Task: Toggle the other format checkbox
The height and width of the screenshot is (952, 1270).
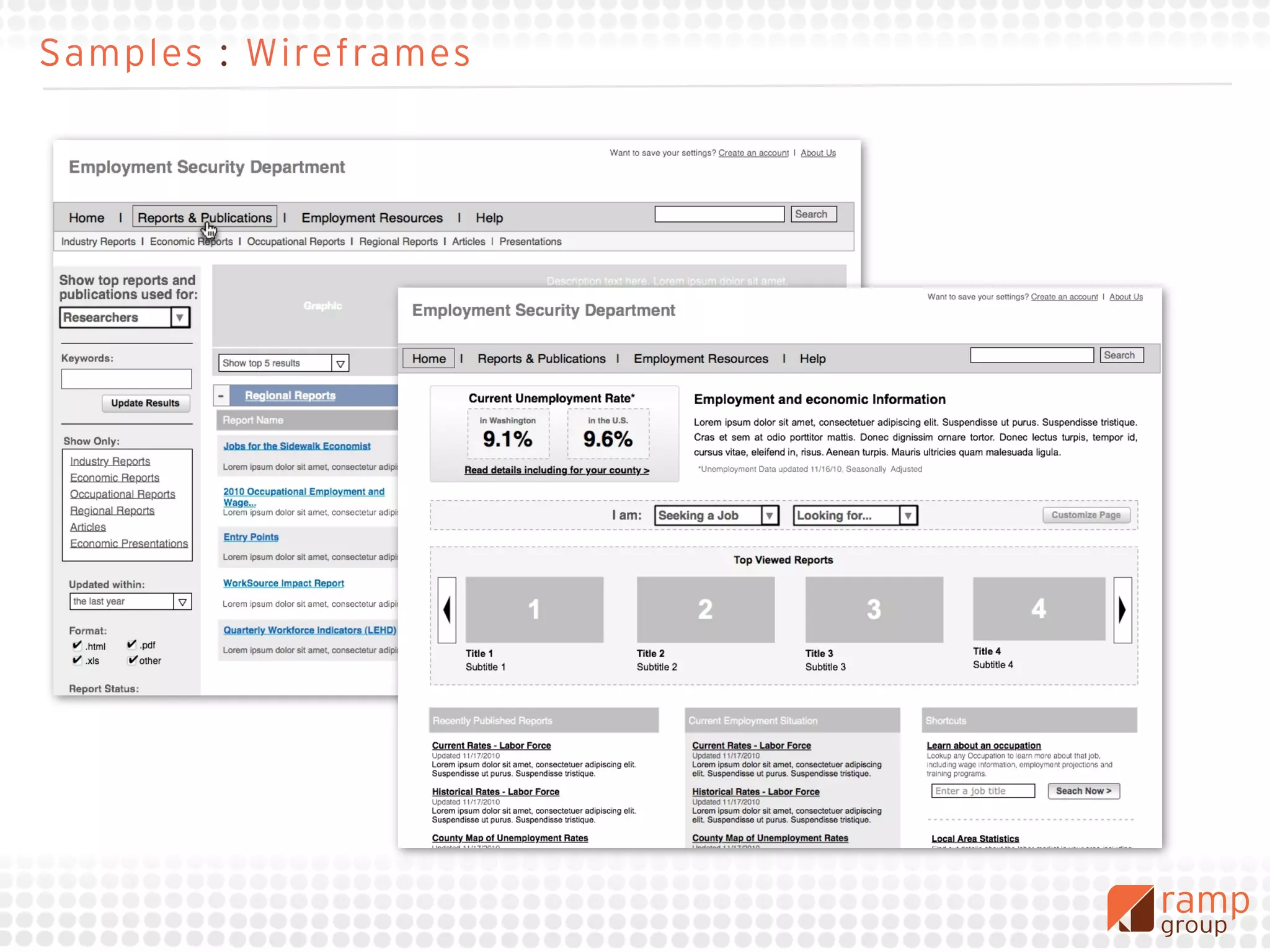Action: (x=132, y=660)
